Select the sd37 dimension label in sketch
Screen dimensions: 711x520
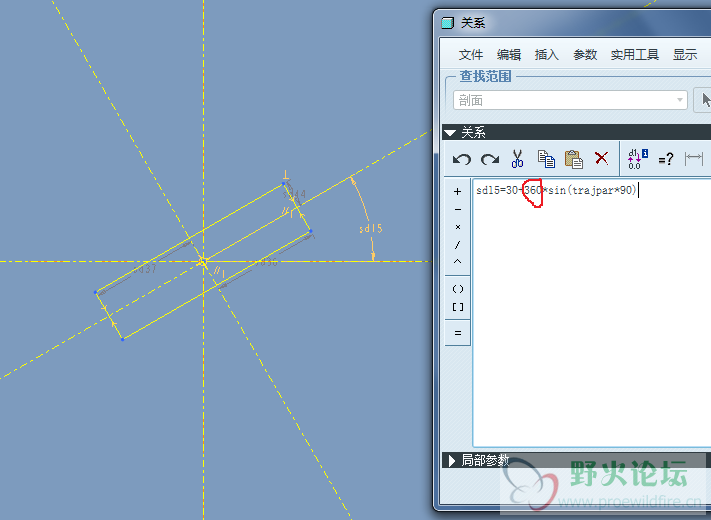(145, 269)
